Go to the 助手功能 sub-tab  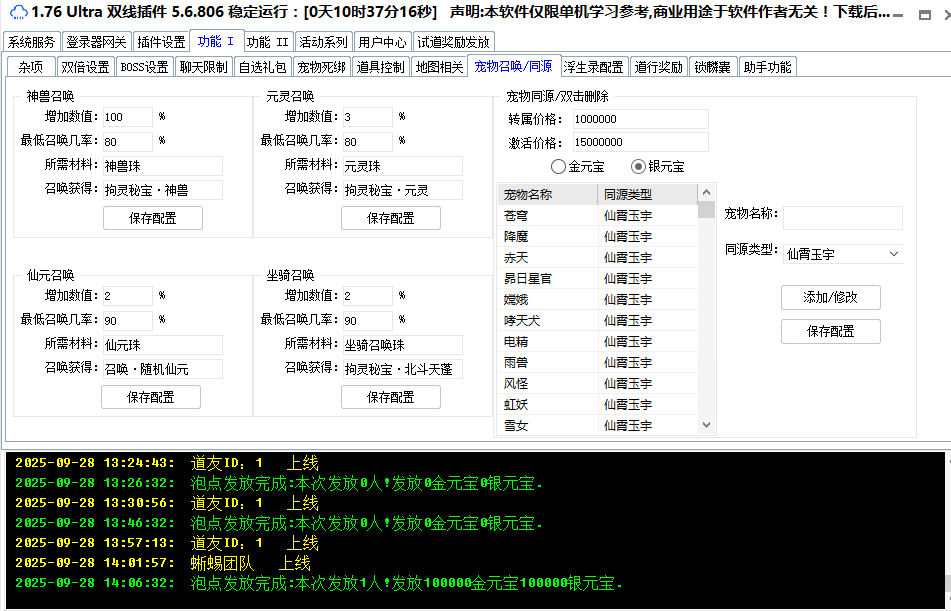pos(766,67)
